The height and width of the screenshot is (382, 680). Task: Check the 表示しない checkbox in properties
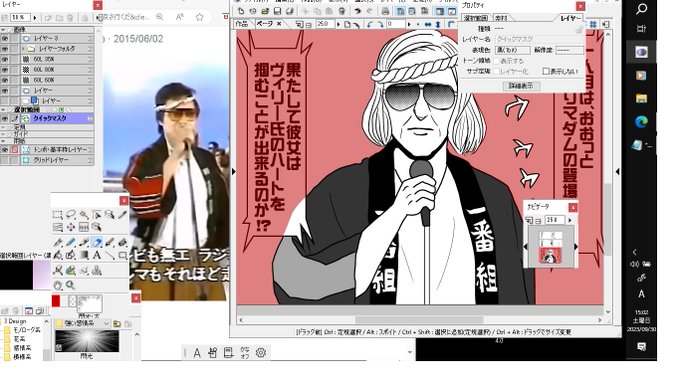click(x=546, y=71)
